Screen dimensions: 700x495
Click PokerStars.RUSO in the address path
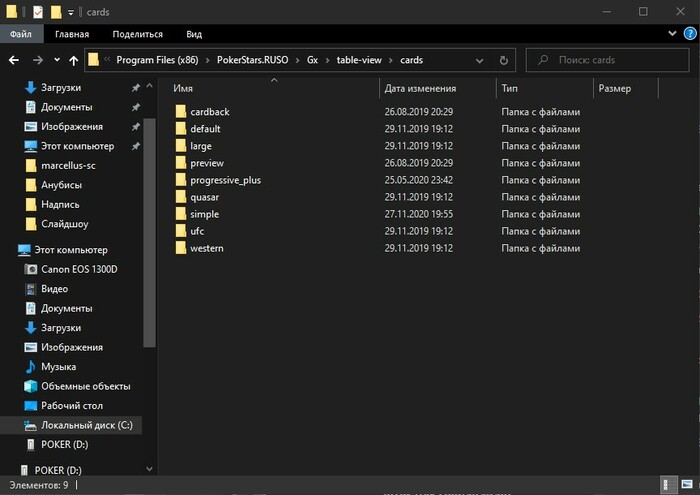tap(253, 60)
